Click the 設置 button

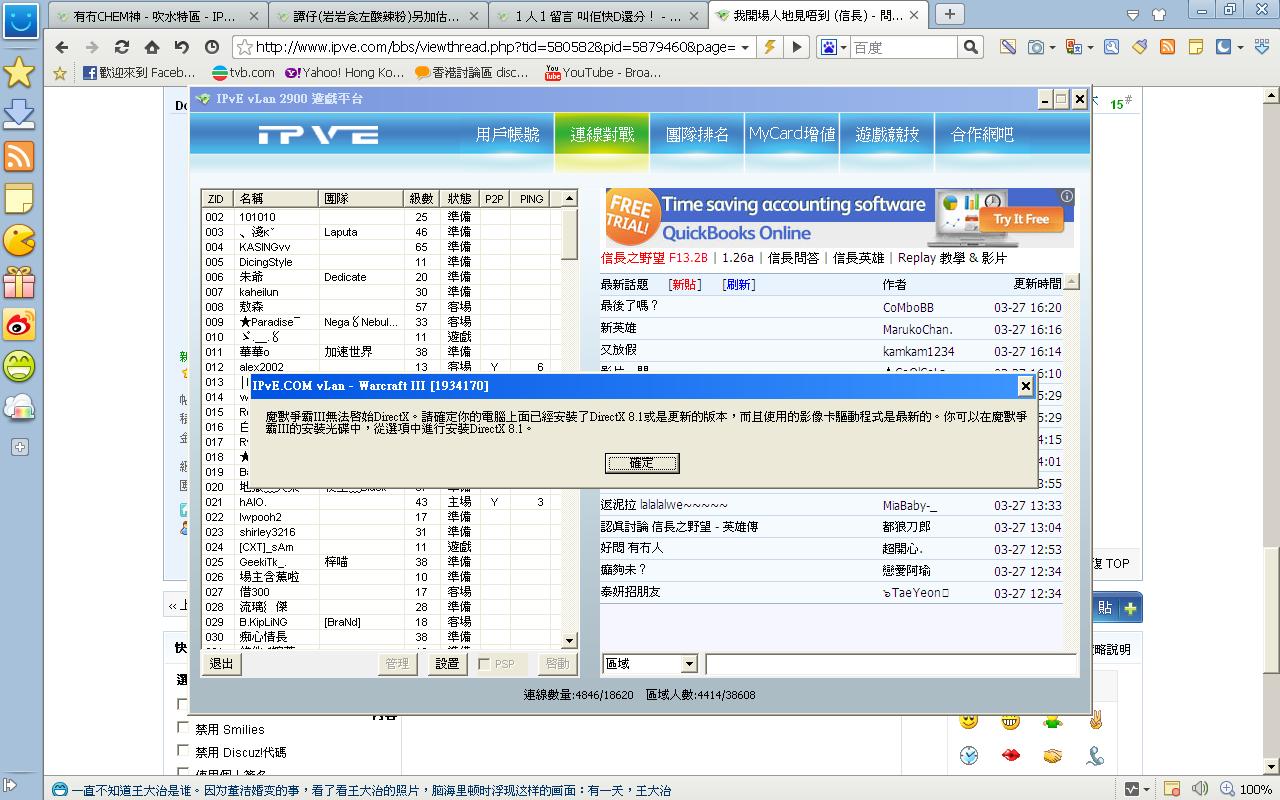tap(447, 664)
